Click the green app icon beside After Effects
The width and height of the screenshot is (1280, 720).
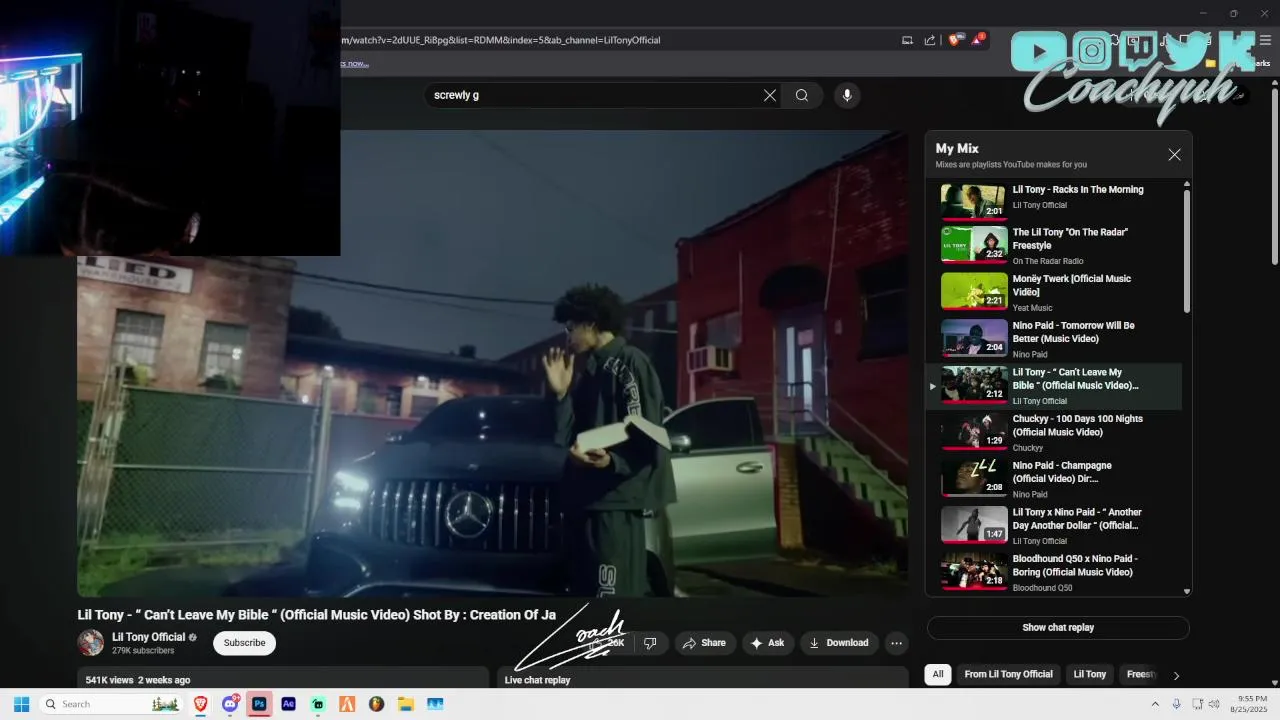point(318,704)
